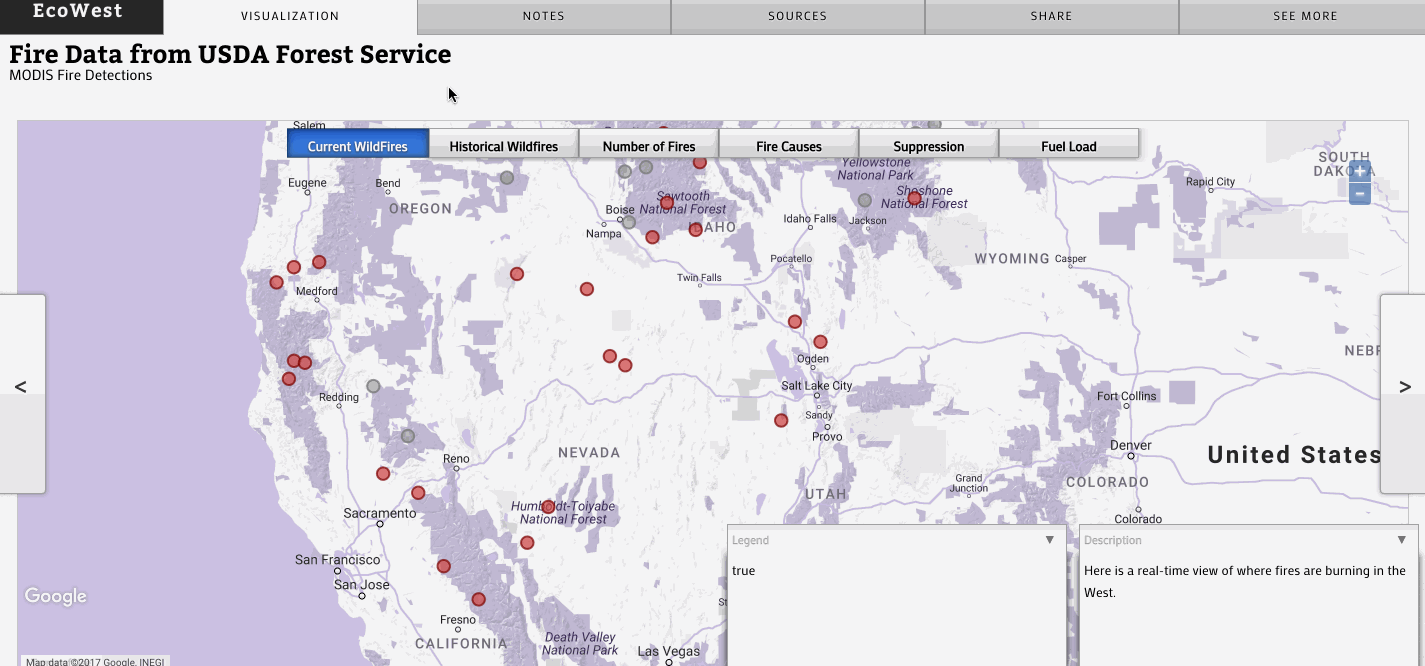Click the map zoom out minus button
1425x666 pixels.
[x=1359, y=193]
